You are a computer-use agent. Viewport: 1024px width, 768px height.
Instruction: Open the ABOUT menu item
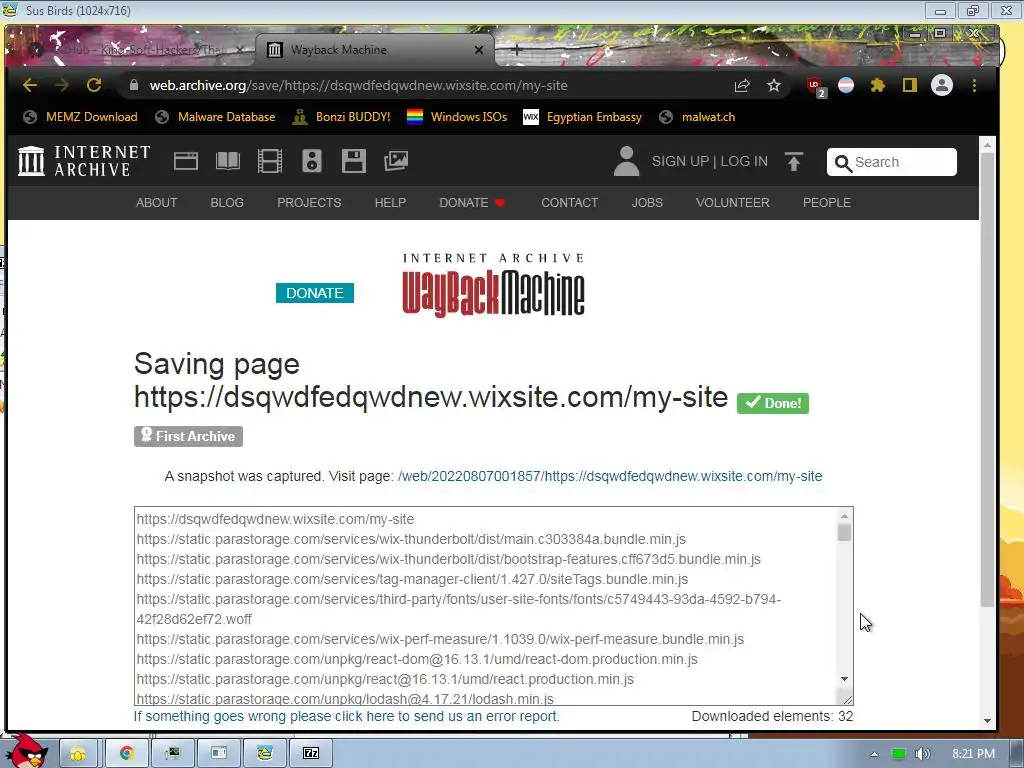click(x=156, y=202)
